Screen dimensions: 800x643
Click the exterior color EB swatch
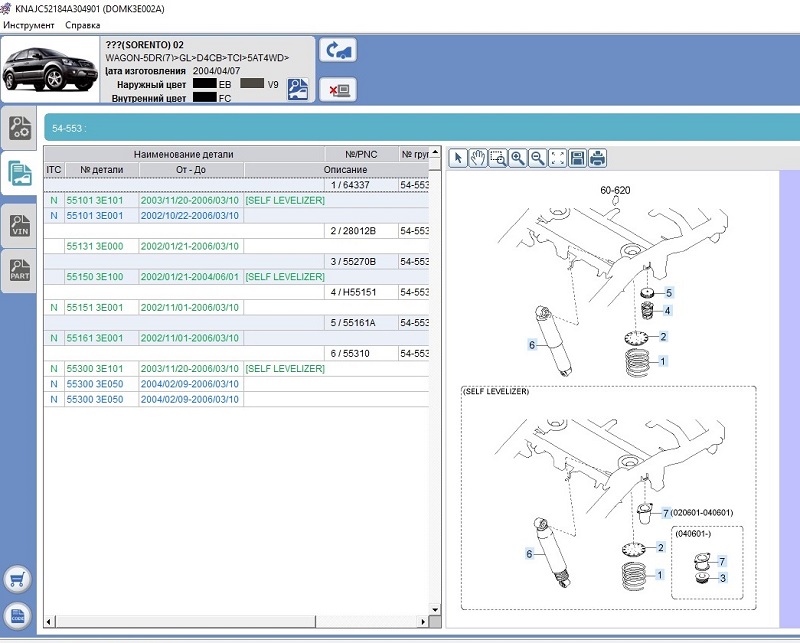pos(205,85)
